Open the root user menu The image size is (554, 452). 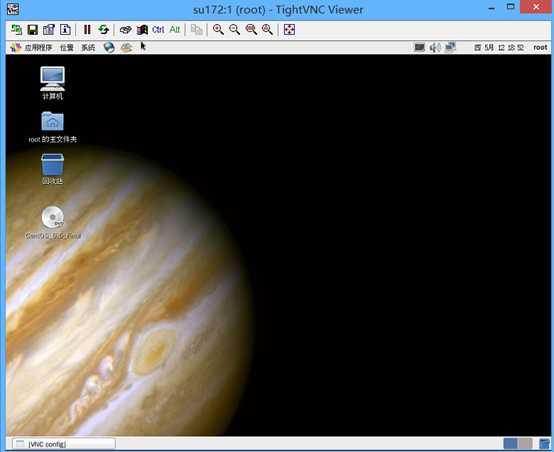click(540, 47)
